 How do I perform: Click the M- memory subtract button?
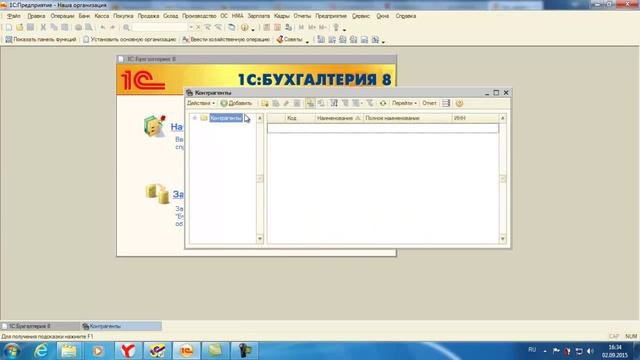(x=322, y=27)
